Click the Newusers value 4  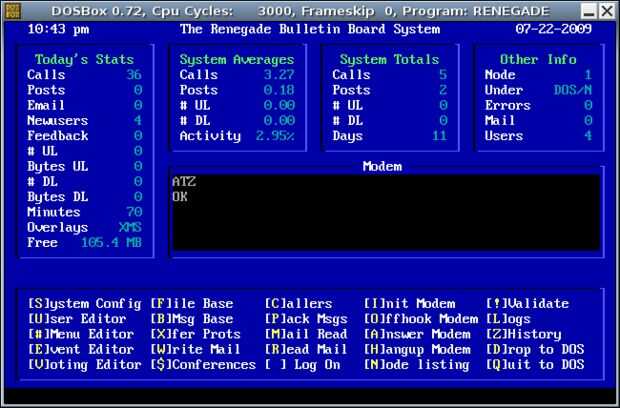pos(138,121)
